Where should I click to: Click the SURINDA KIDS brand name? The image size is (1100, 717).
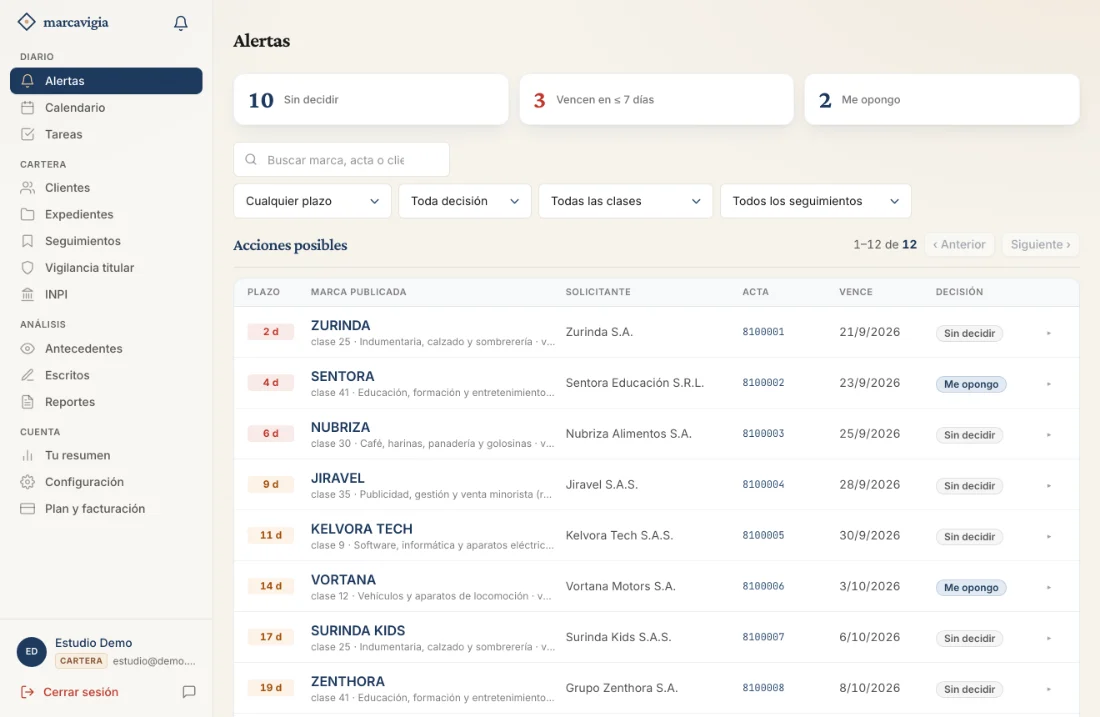(x=358, y=631)
